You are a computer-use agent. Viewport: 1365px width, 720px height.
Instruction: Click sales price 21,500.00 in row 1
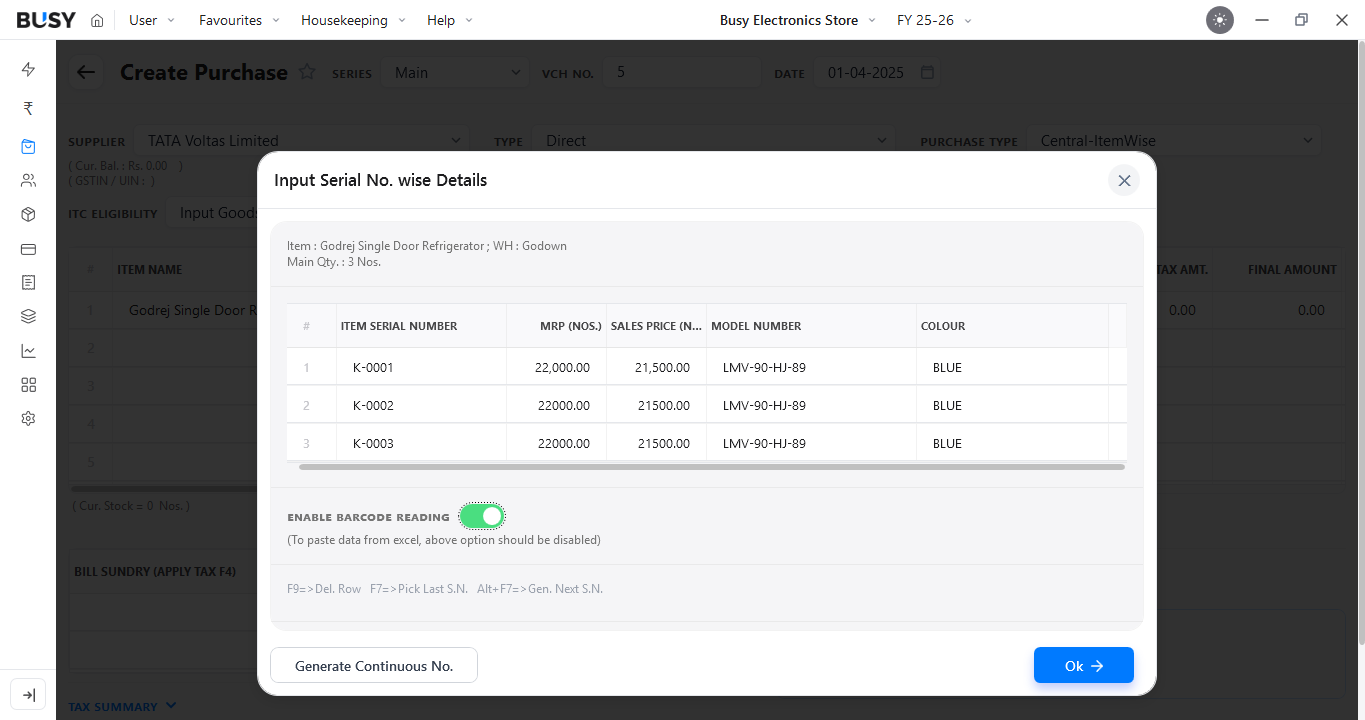click(656, 367)
